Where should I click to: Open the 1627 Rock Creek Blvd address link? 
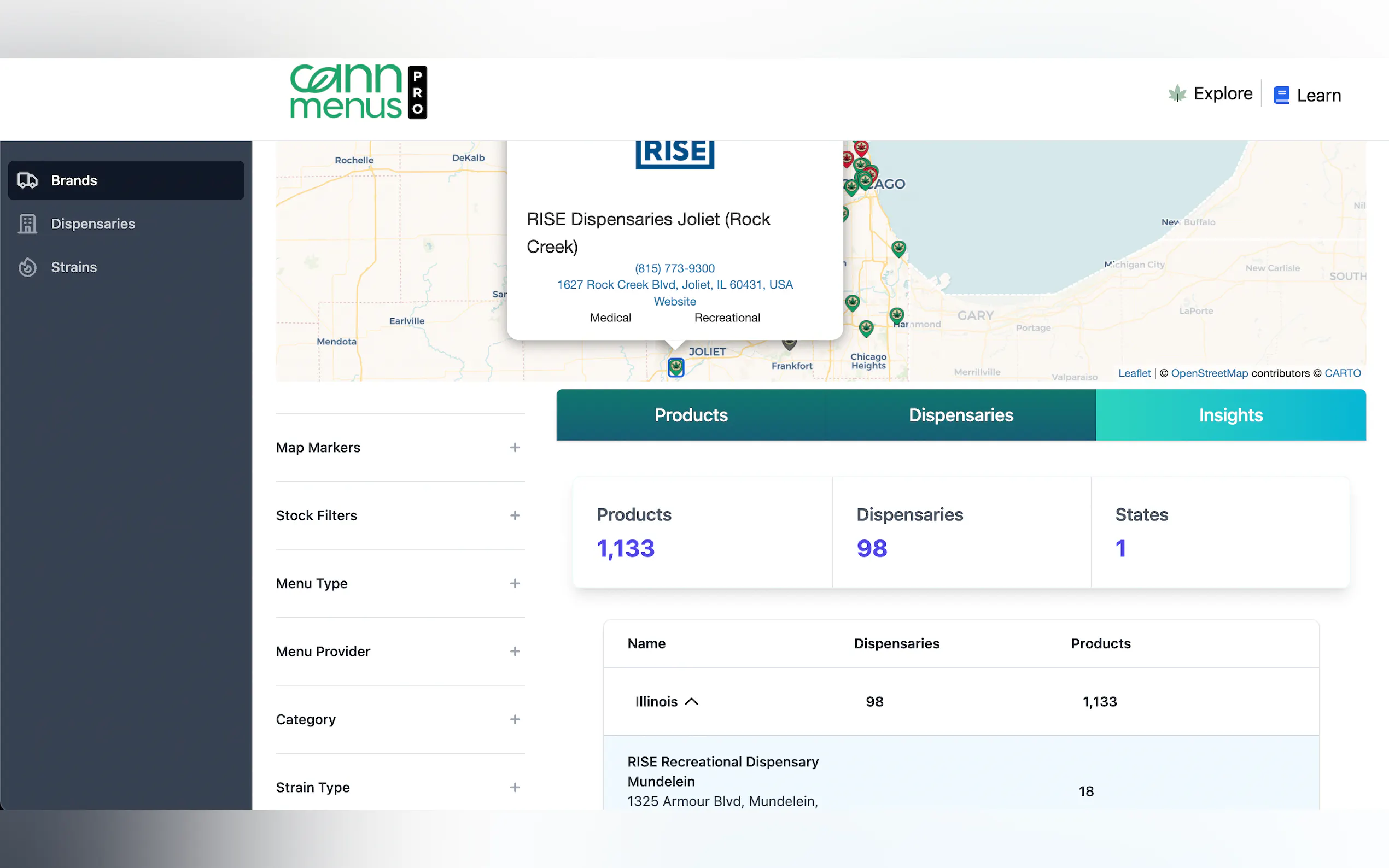click(x=675, y=285)
